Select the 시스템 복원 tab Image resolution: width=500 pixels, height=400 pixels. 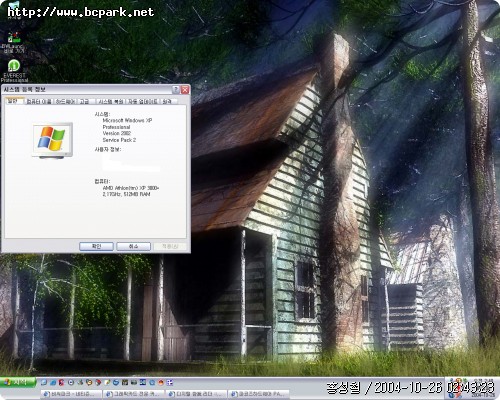coord(111,101)
